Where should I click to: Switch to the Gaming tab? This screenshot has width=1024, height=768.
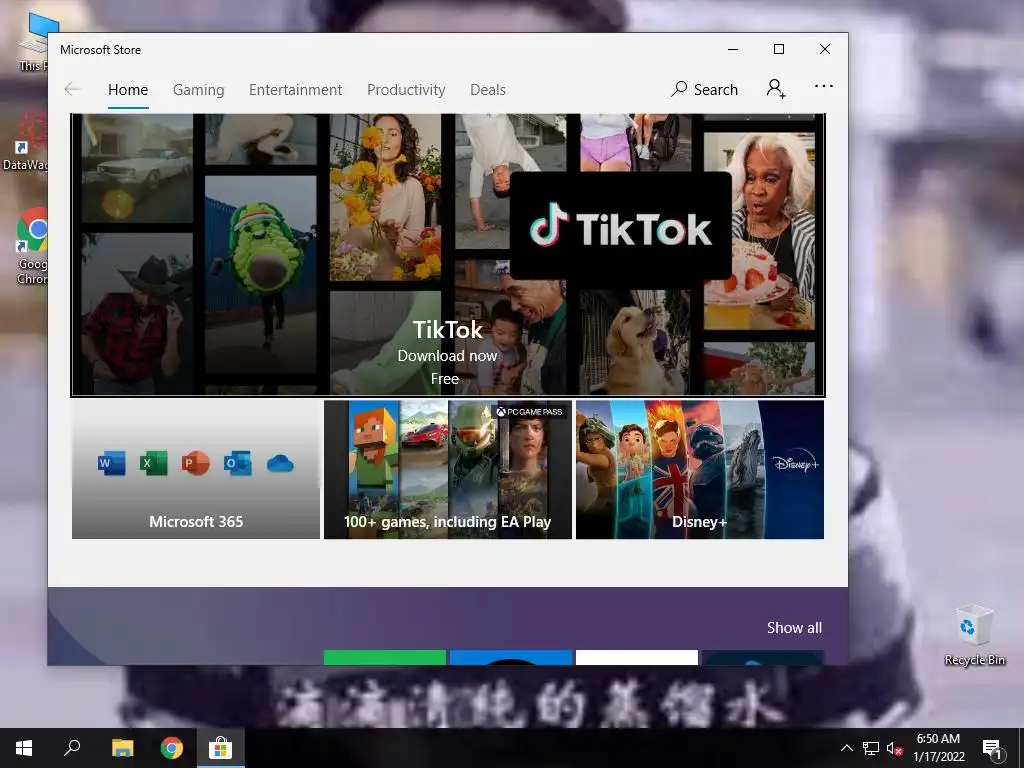pos(199,89)
